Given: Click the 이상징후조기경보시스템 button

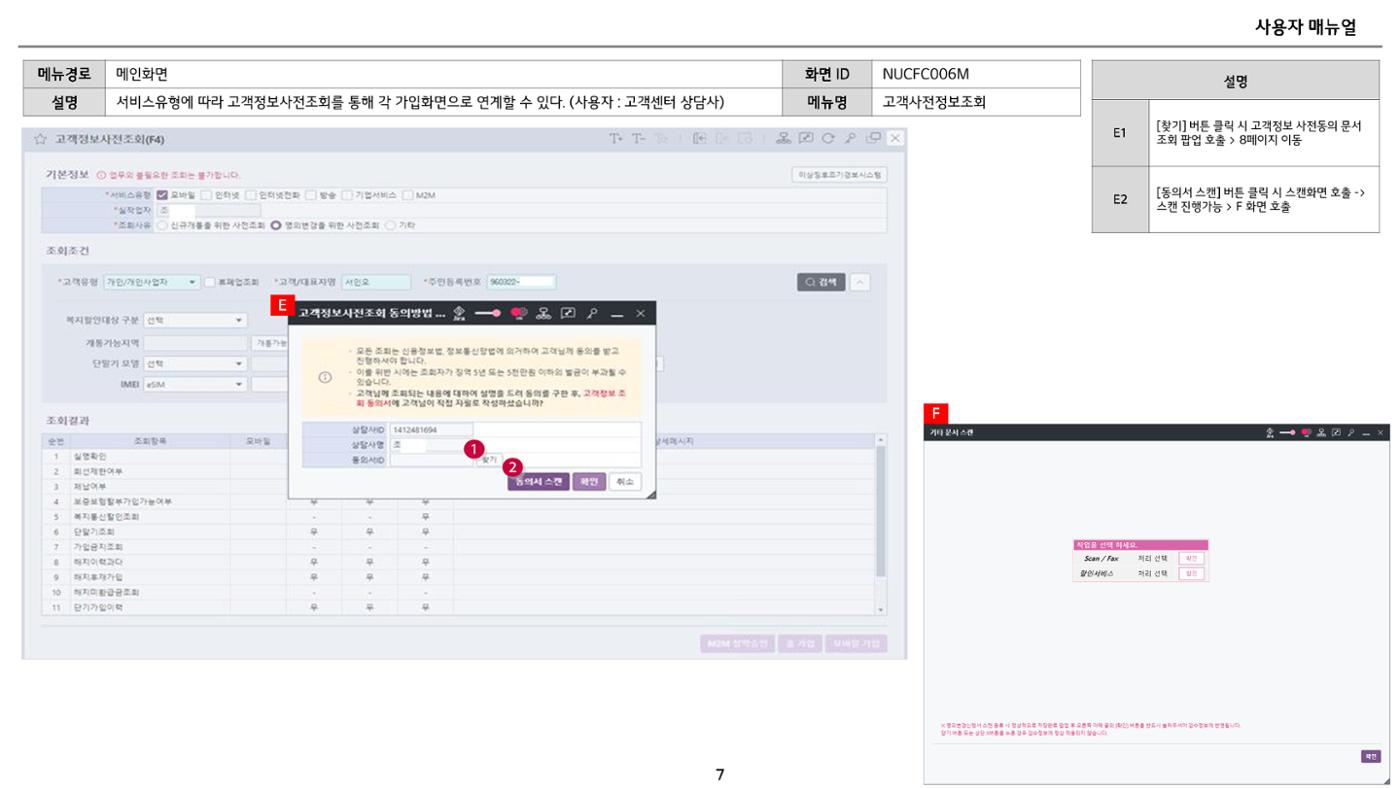Looking at the screenshot, I should (x=838, y=175).
